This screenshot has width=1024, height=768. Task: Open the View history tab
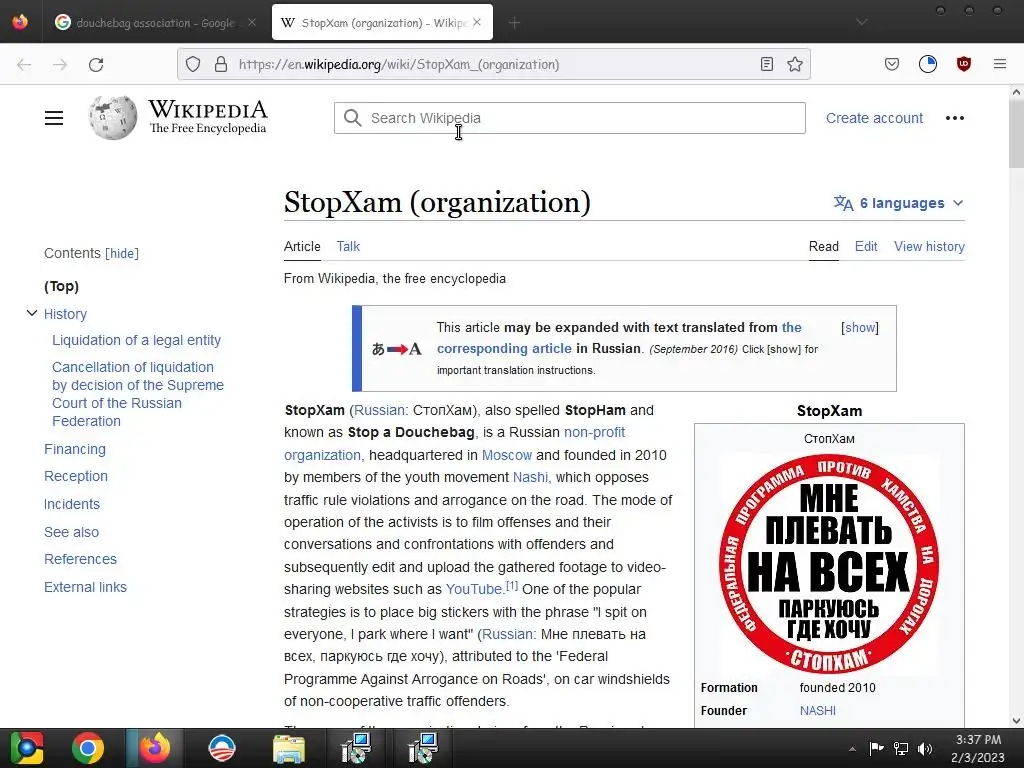929,246
